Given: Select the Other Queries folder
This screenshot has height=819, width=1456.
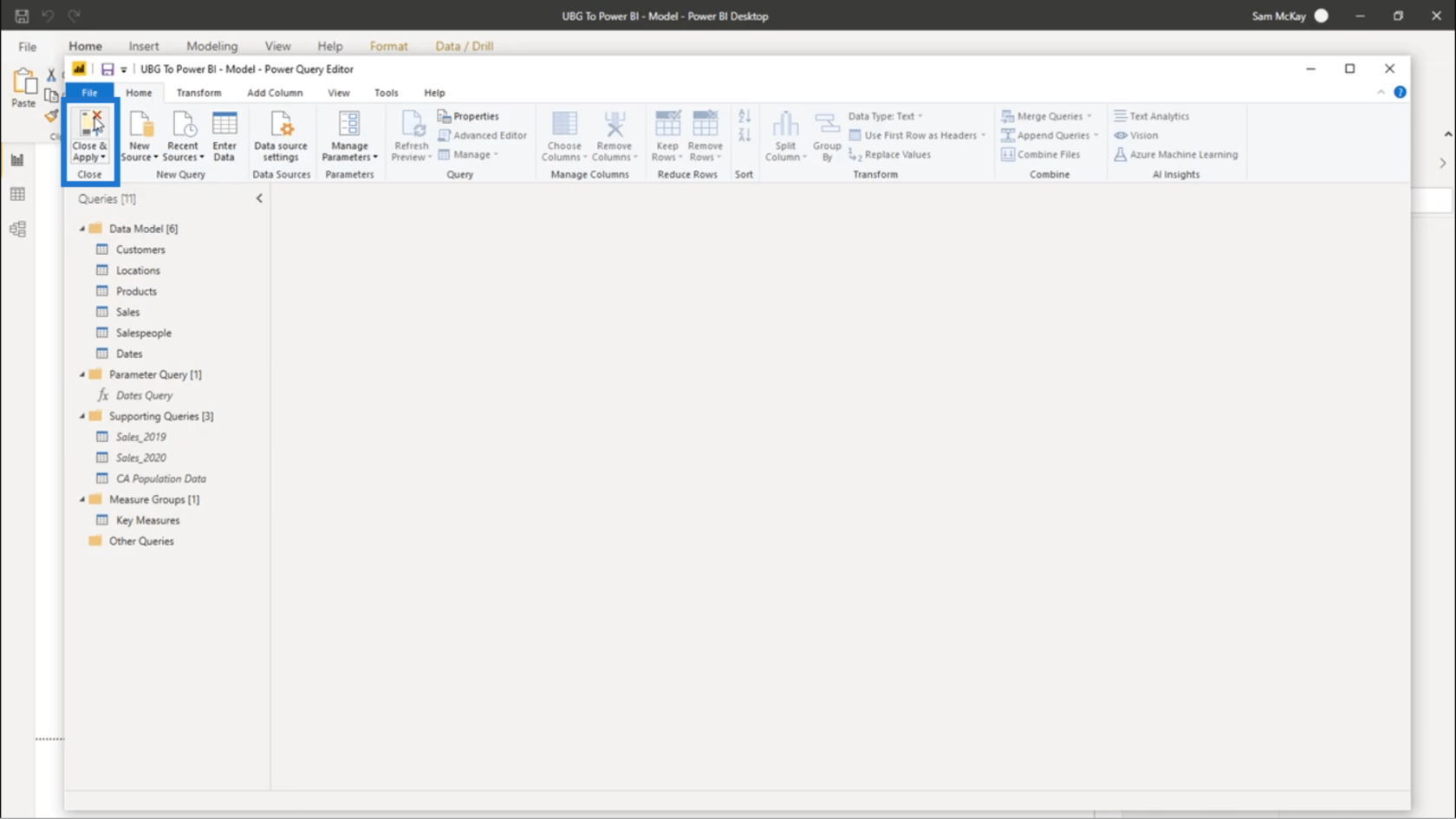Looking at the screenshot, I should point(141,541).
